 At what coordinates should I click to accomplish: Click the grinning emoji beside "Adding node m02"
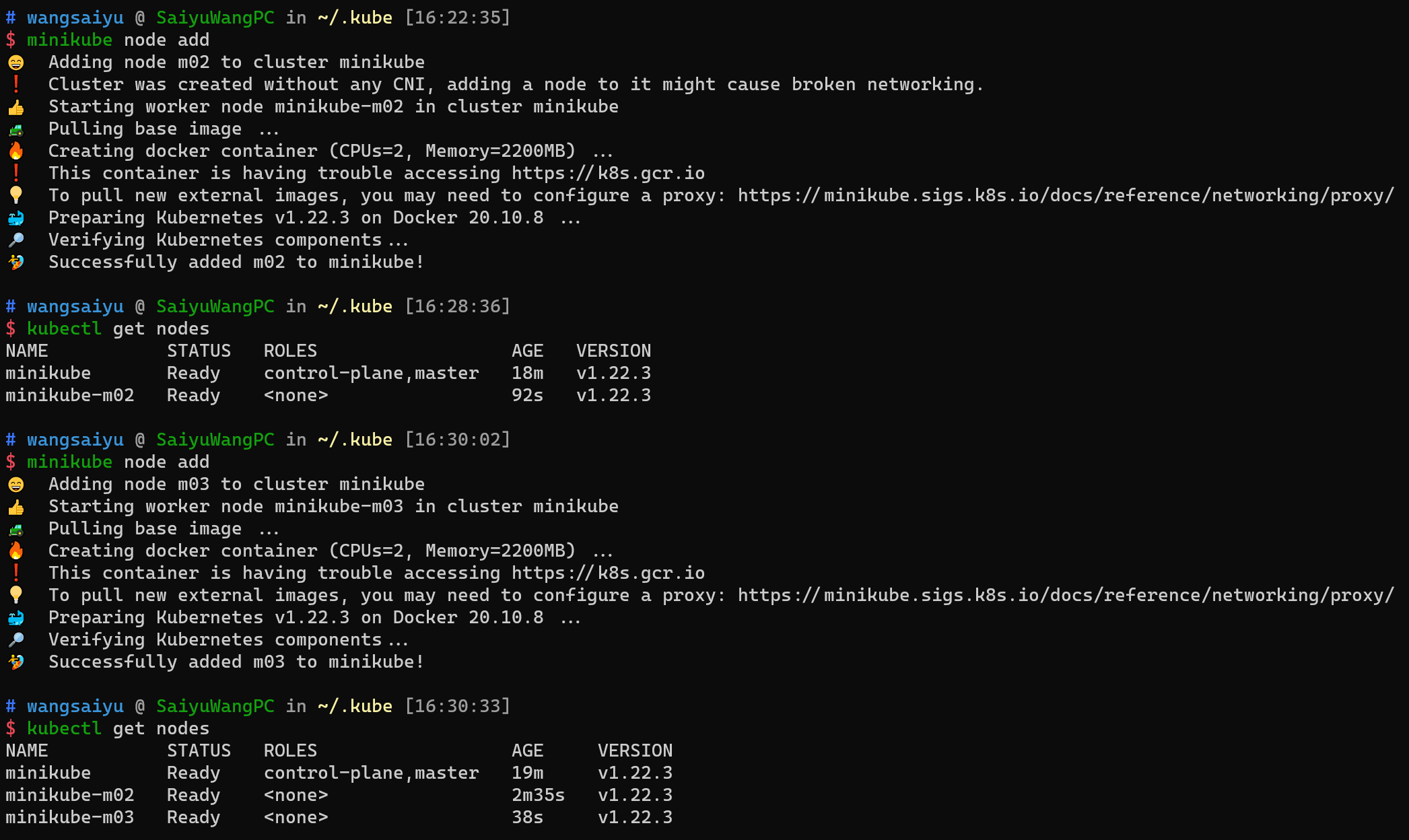click(15, 63)
